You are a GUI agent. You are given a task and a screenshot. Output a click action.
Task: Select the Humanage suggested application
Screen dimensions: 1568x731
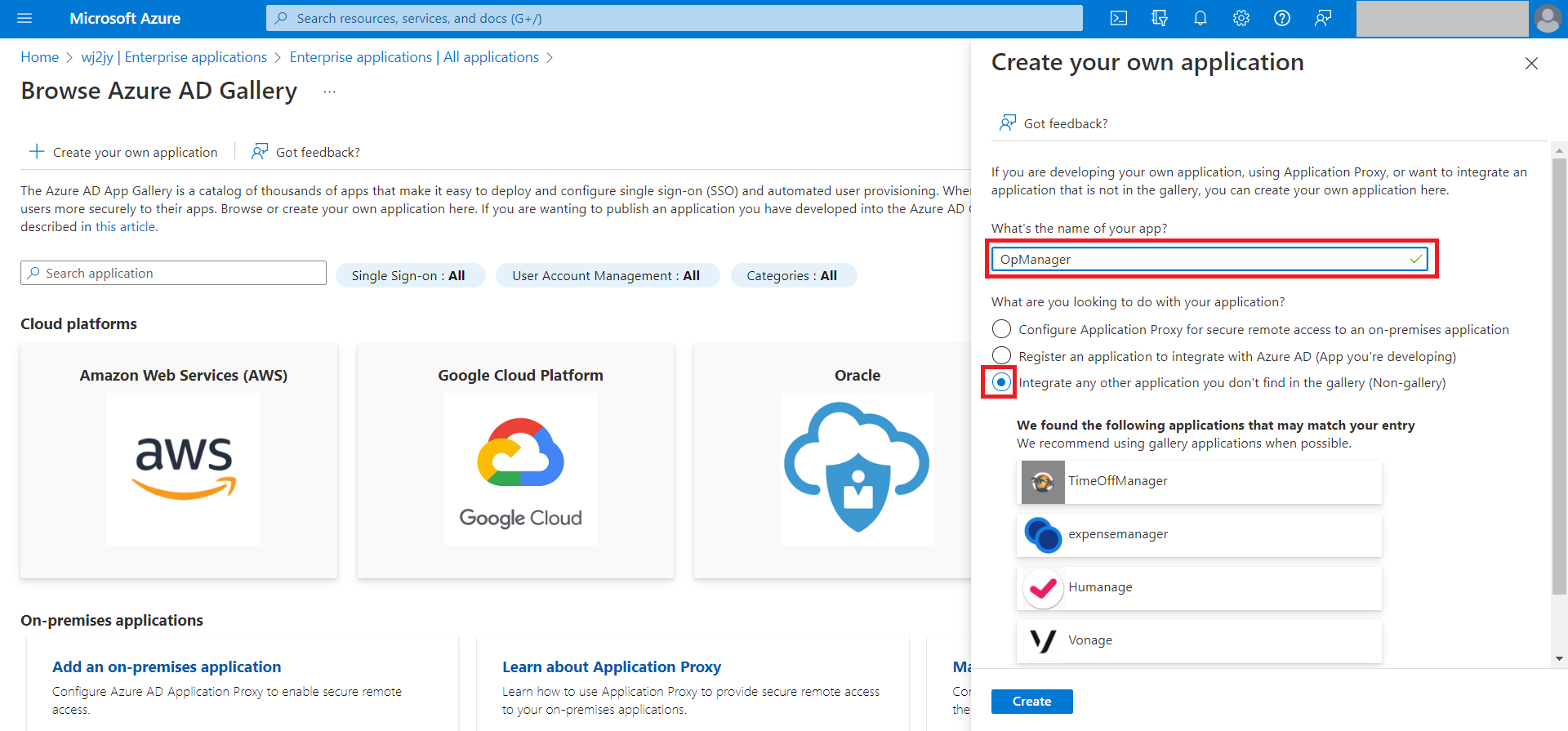[1199, 588]
